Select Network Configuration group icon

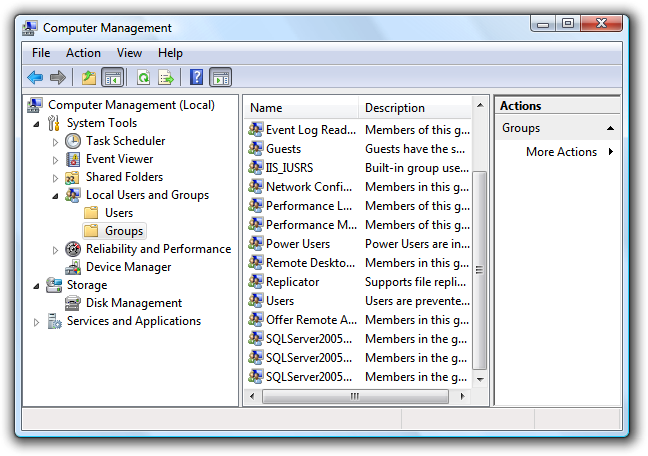tap(256, 186)
